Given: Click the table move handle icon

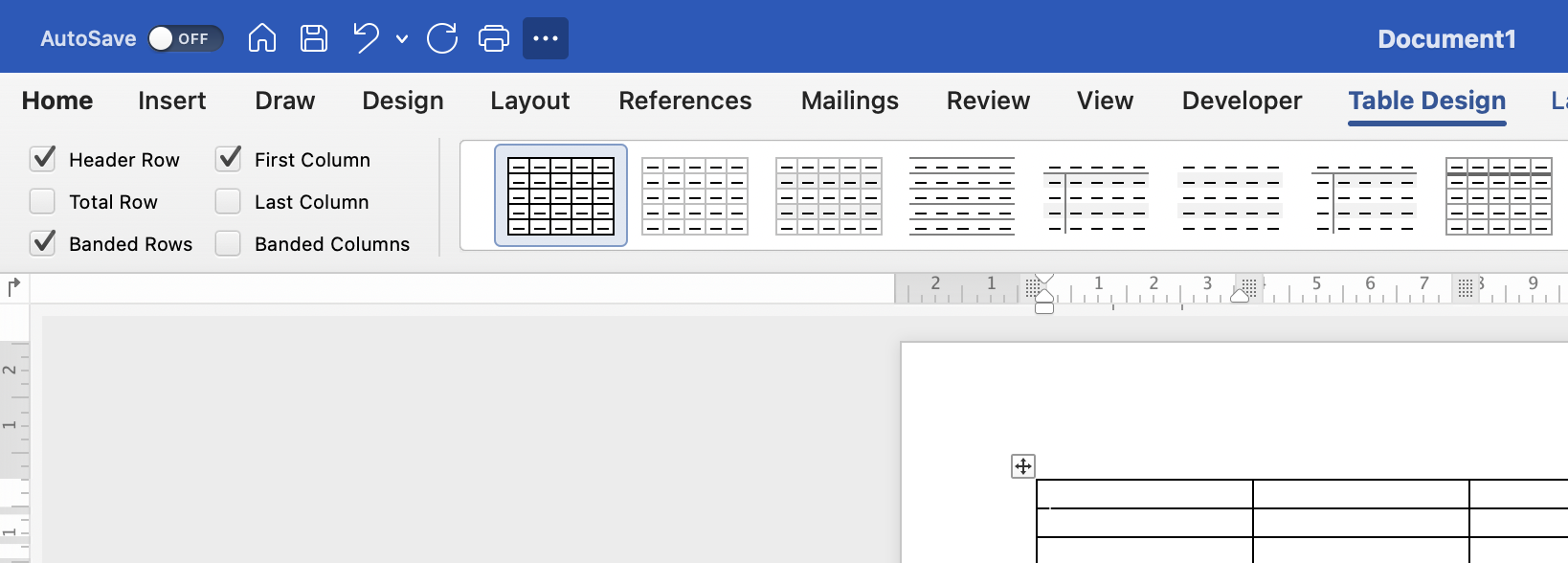Looking at the screenshot, I should pyautogui.click(x=1023, y=466).
